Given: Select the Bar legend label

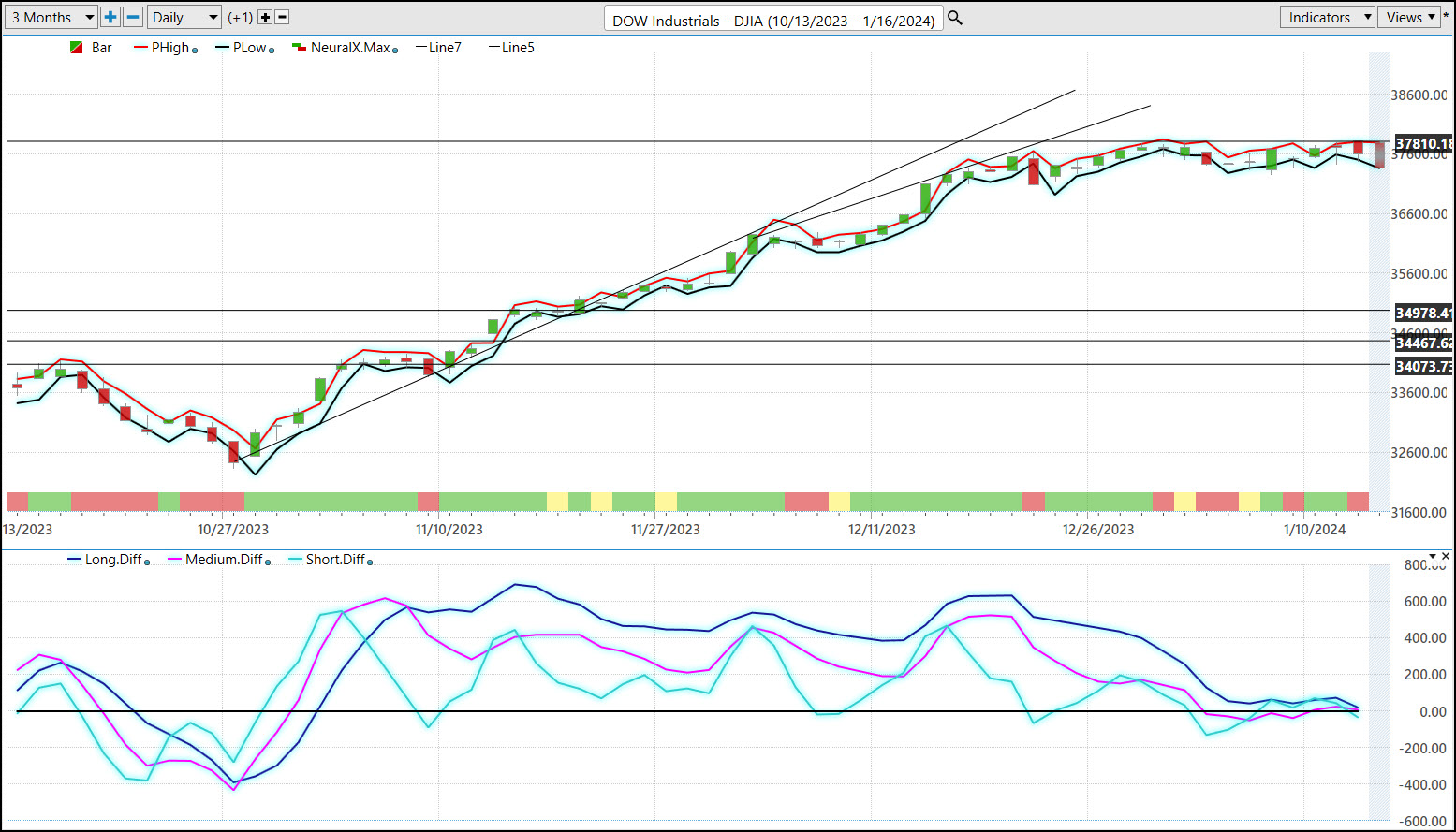Looking at the screenshot, I should (x=102, y=48).
